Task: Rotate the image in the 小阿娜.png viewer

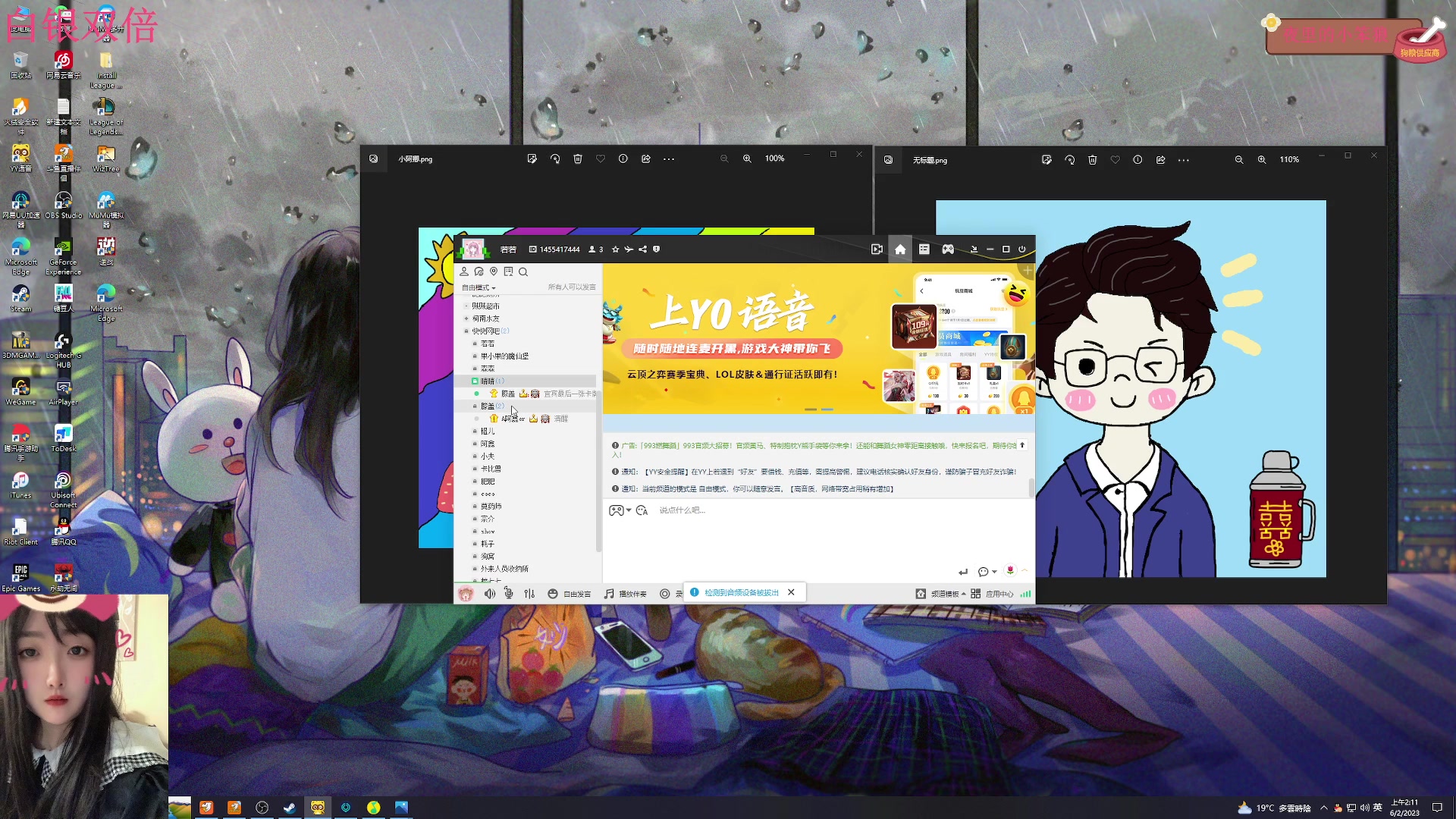Action: pos(555,159)
